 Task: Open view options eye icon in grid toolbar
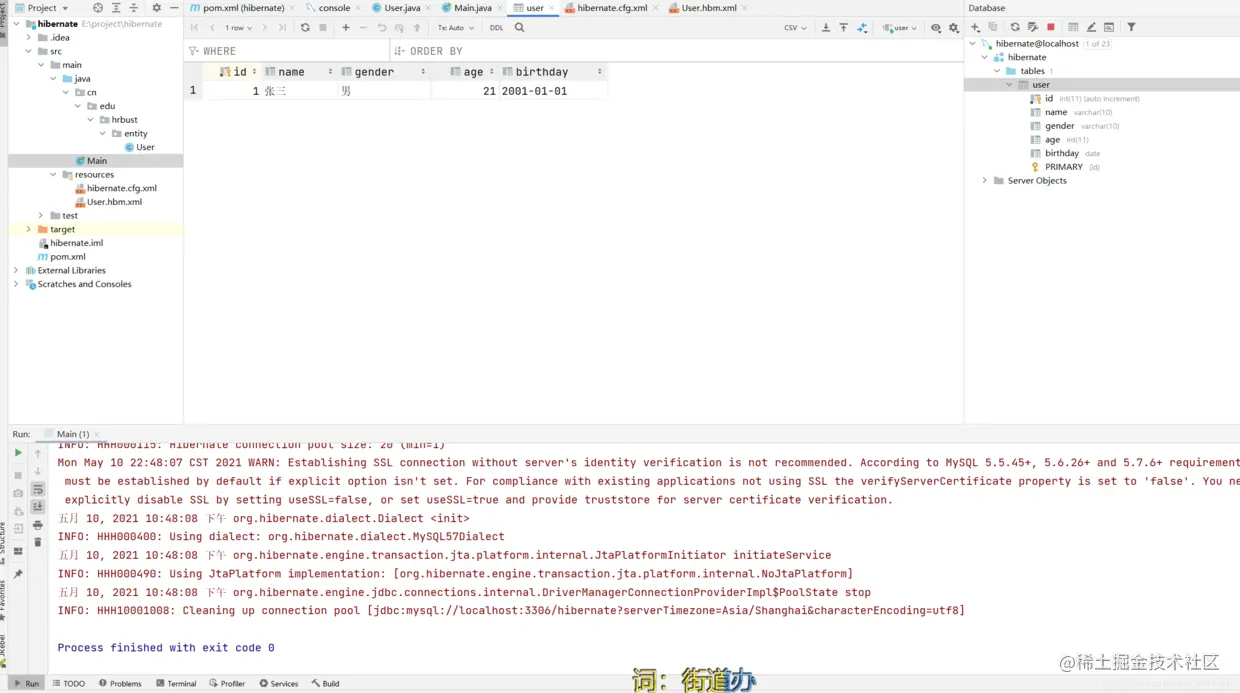pyautogui.click(x=936, y=28)
